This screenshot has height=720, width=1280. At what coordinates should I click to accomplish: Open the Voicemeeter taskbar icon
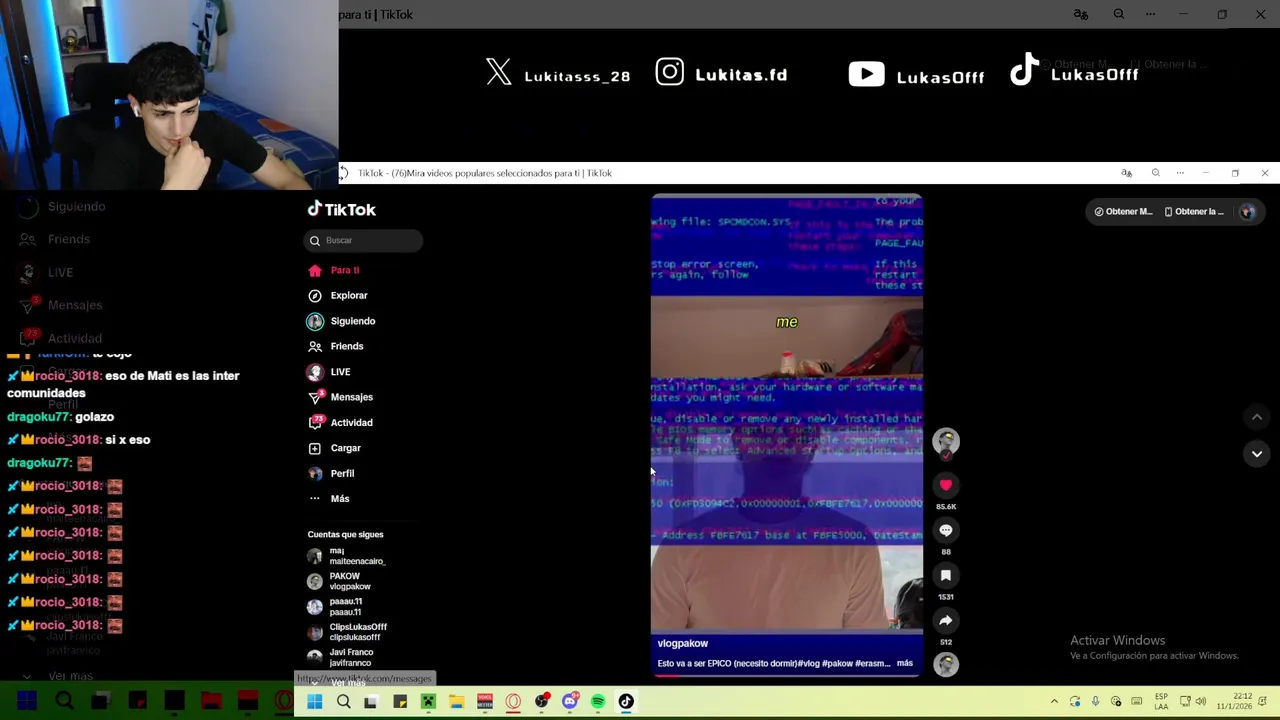pyautogui.click(x=485, y=702)
